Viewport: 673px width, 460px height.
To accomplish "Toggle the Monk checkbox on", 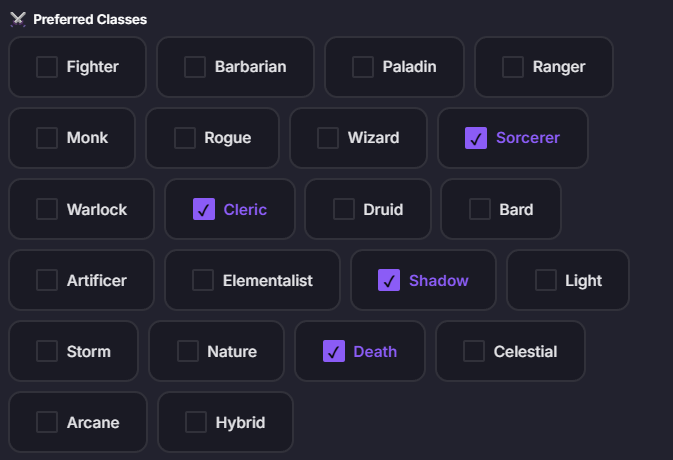I will [x=47, y=138].
